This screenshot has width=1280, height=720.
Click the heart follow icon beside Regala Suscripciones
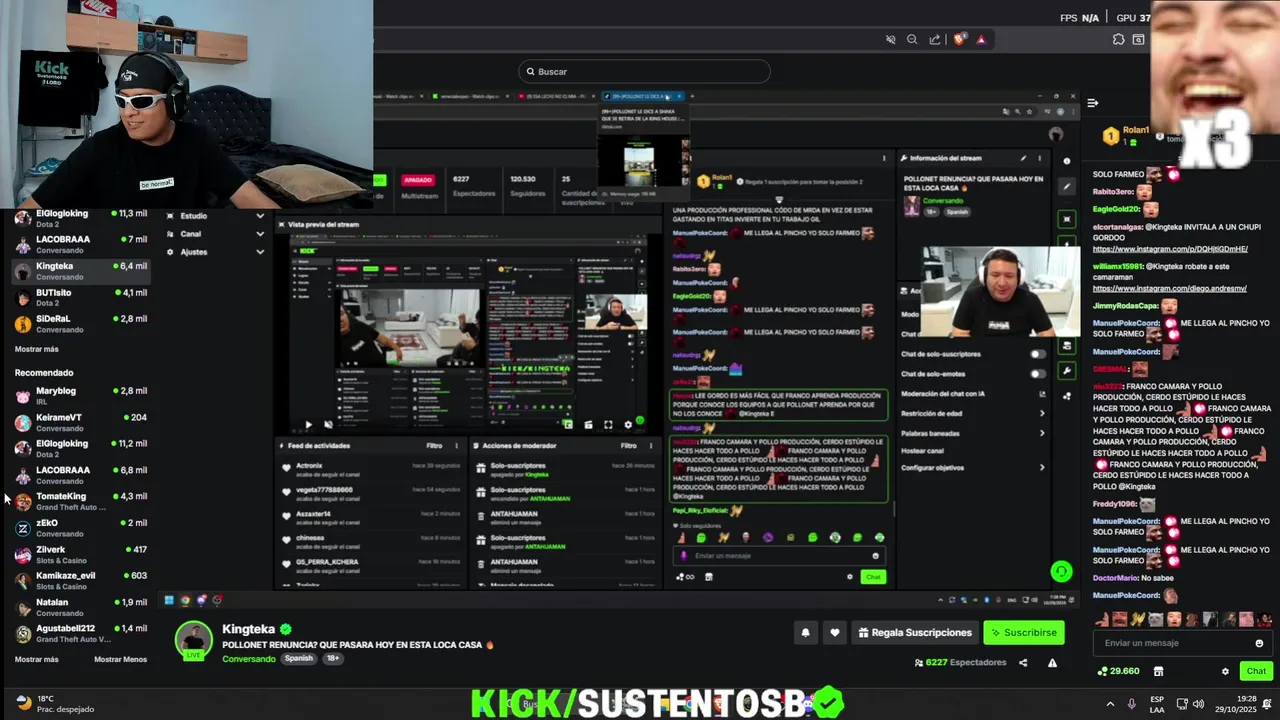pyautogui.click(x=834, y=632)
